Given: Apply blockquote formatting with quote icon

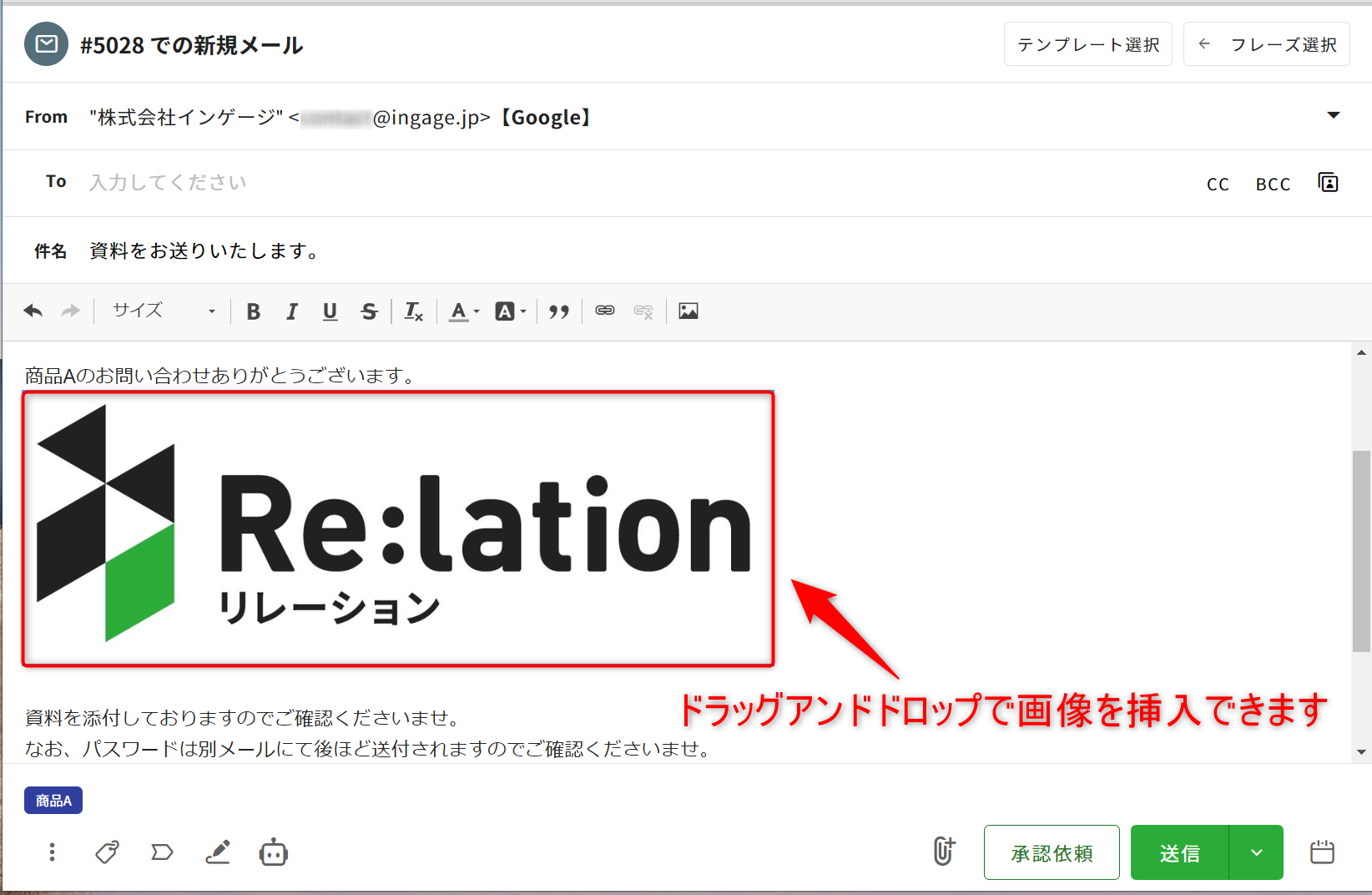Looking at the screenshot, I should click(559, 311).
